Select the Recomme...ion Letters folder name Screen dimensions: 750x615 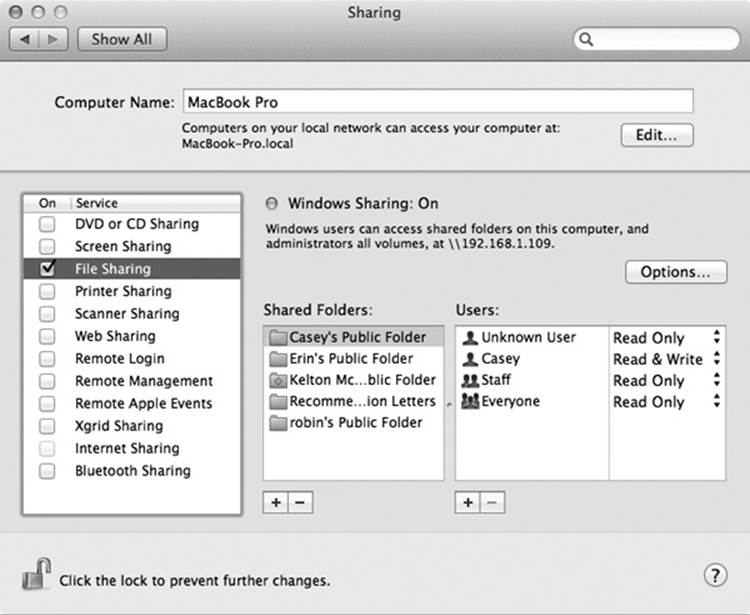pos(363,401)
